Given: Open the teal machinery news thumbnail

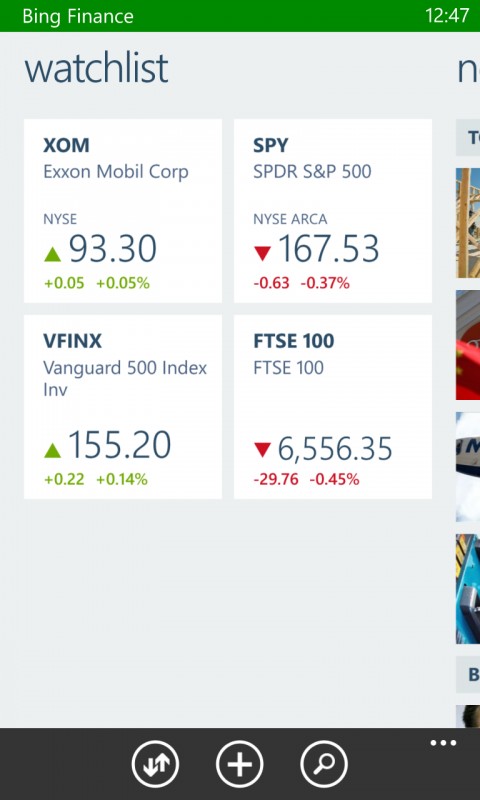Looking at the screenshot, I should pyautogui.click(x=468, y=589).
